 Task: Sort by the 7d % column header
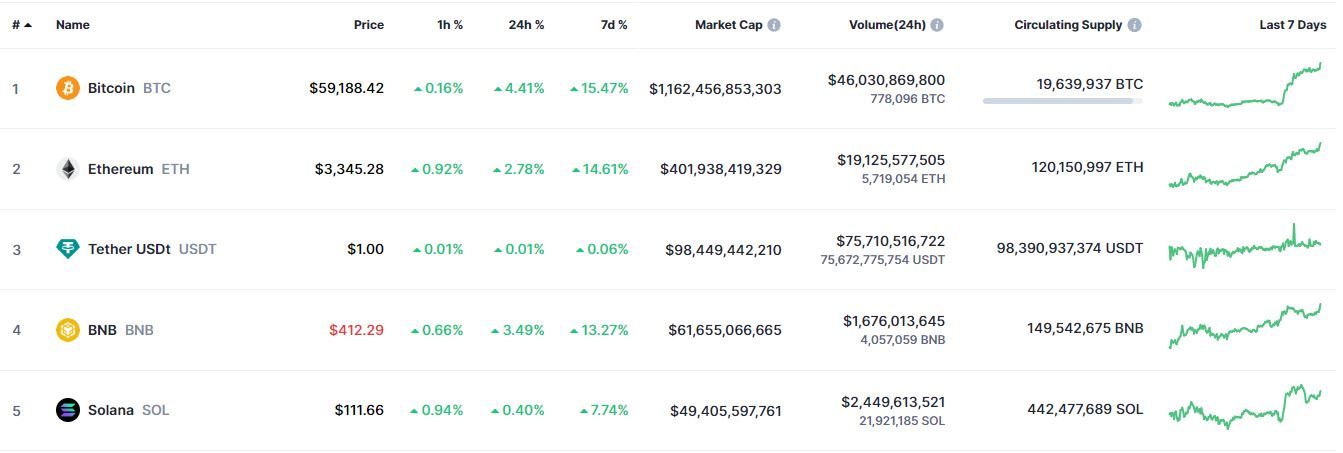click(614, 25)
